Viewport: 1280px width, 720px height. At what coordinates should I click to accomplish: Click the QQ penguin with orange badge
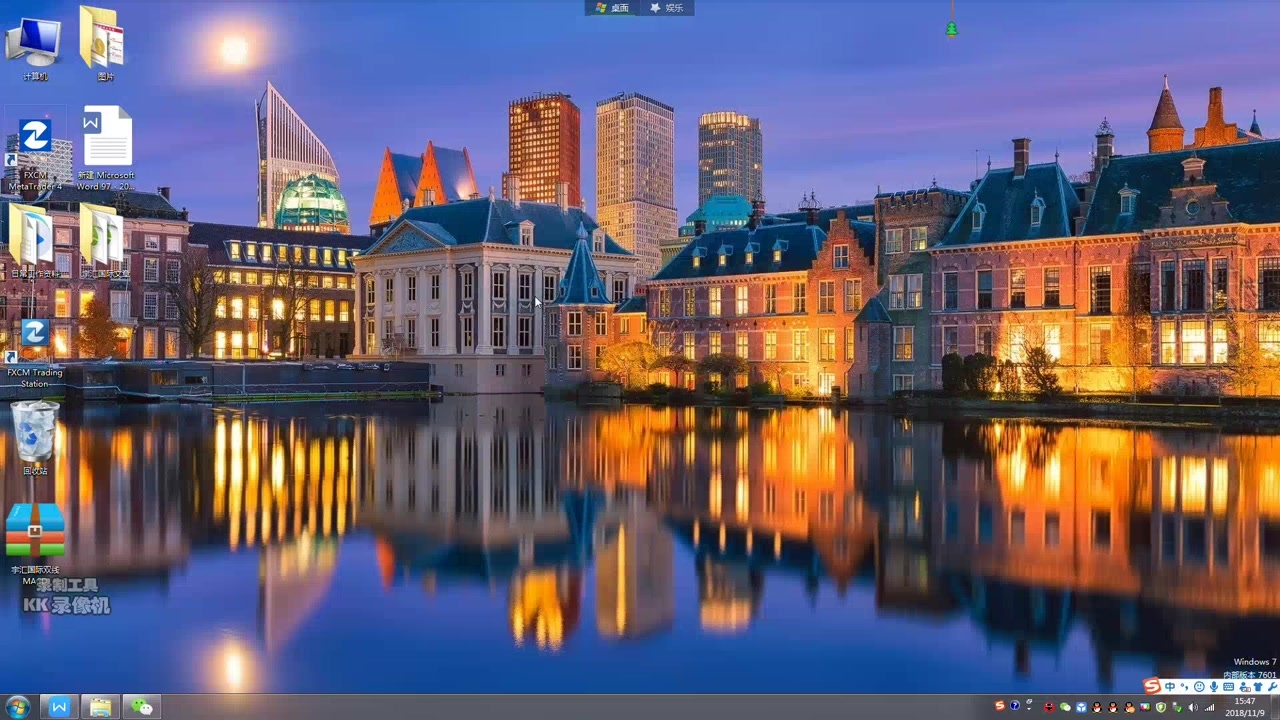point(1129,707)
